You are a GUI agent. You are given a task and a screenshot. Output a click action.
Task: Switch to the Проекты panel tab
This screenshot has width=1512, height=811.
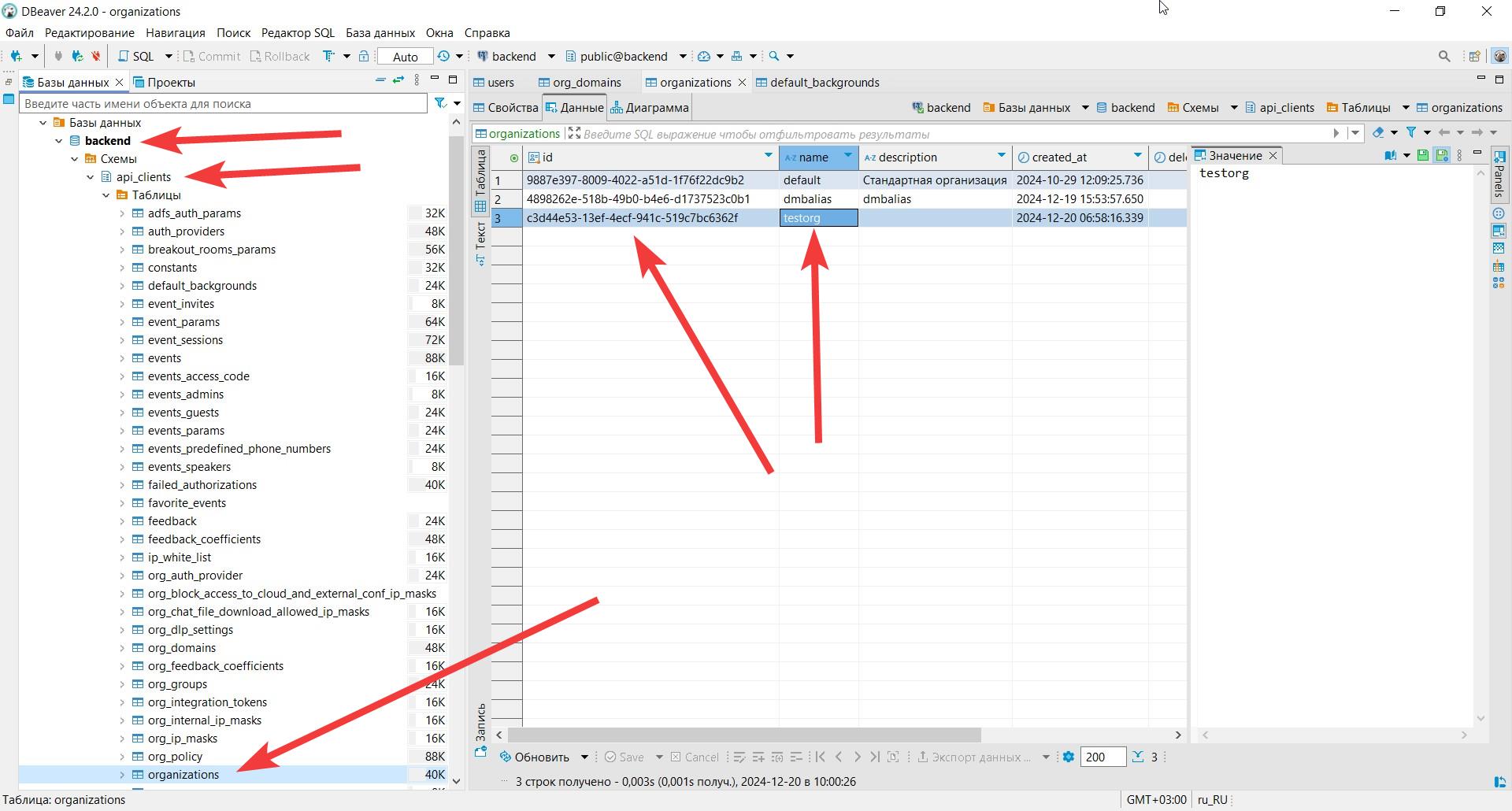point(164,82)
